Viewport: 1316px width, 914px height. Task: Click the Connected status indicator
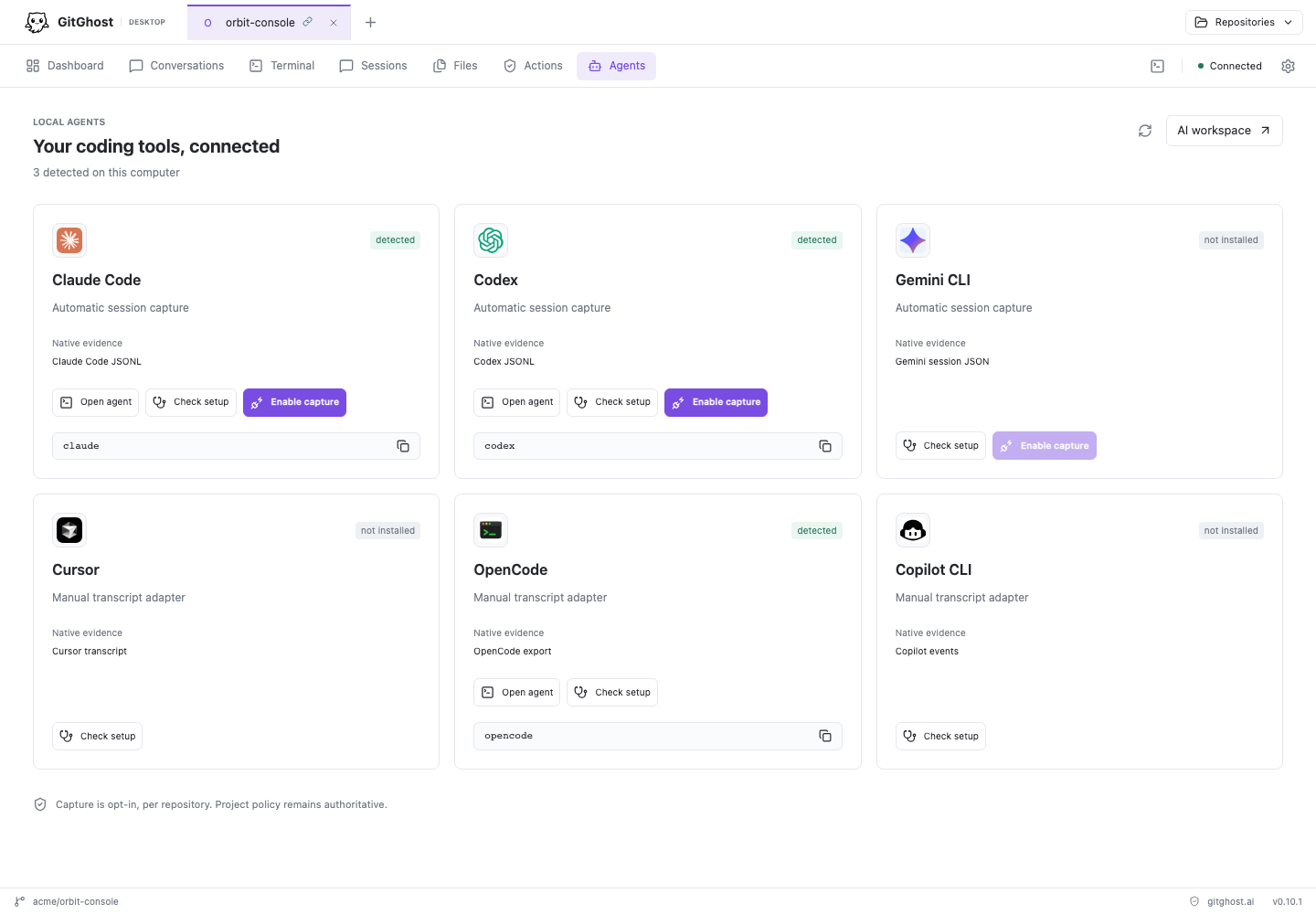(1229, 66)
